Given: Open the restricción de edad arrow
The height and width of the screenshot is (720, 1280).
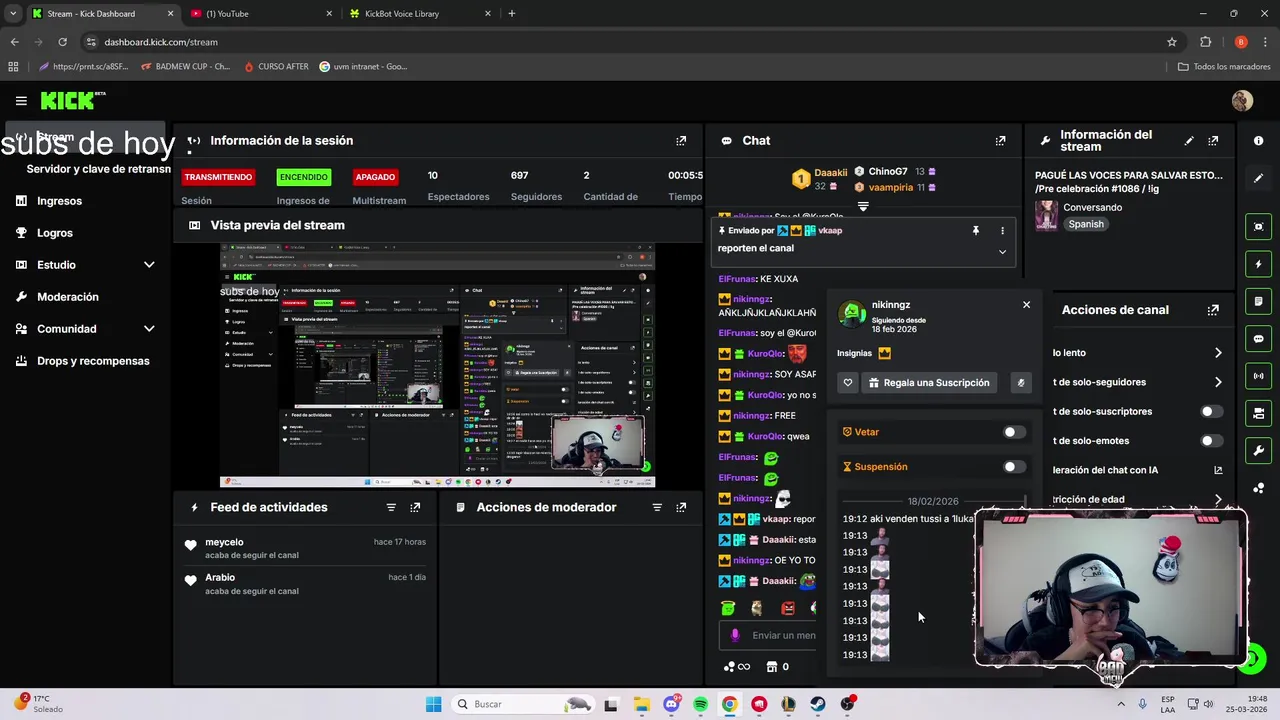Looking at the screenshot, I should 1218,499.
